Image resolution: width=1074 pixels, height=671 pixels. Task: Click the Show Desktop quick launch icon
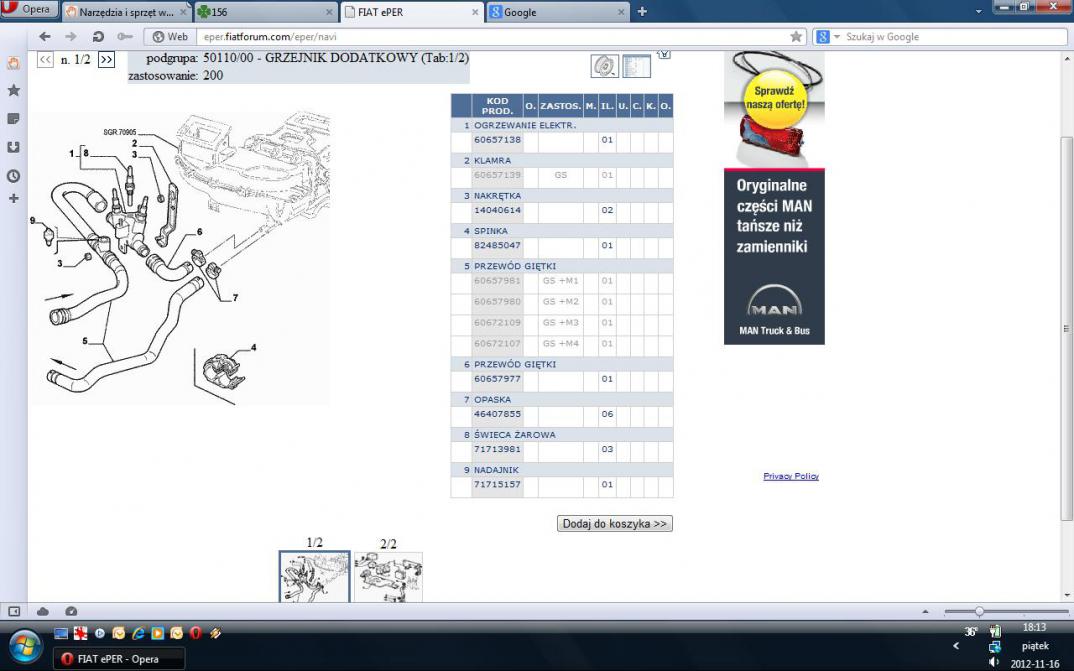[x=61, y=633]
